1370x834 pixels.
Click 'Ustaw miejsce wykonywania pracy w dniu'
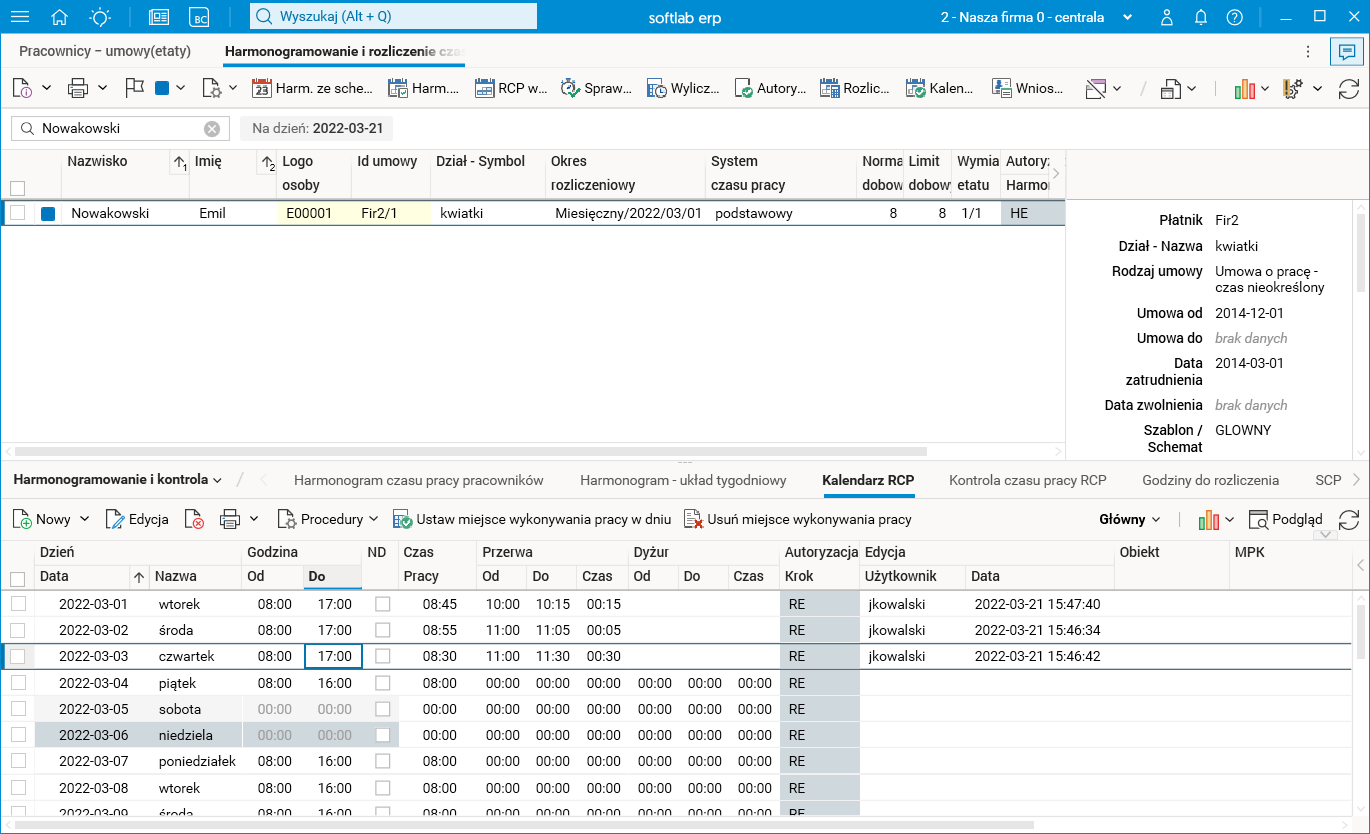coord(531,519)
